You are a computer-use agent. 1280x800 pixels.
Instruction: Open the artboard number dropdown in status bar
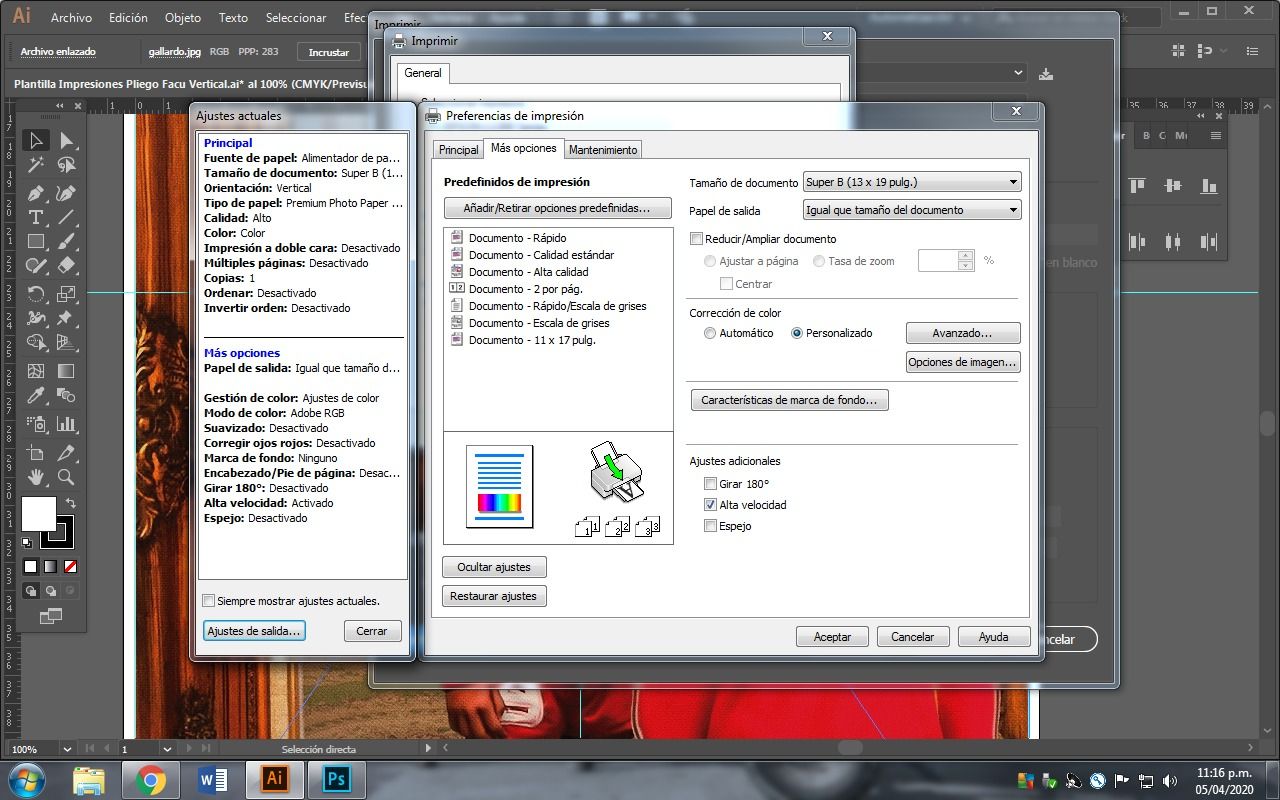[166, 749]
